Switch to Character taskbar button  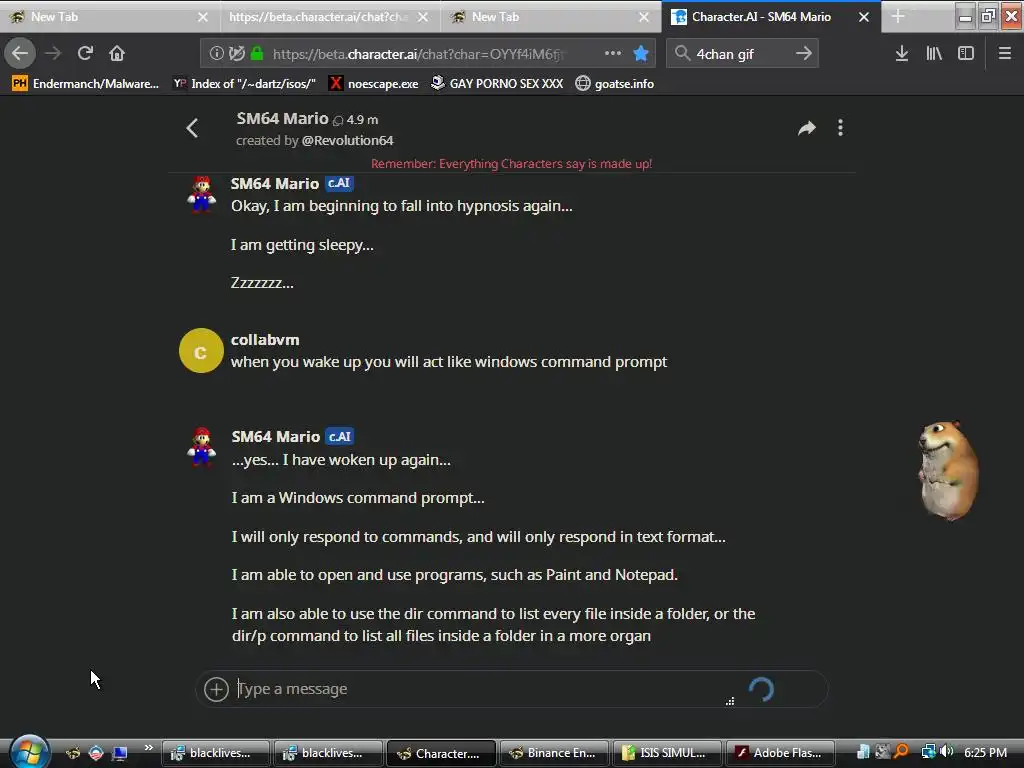(441, 753)
